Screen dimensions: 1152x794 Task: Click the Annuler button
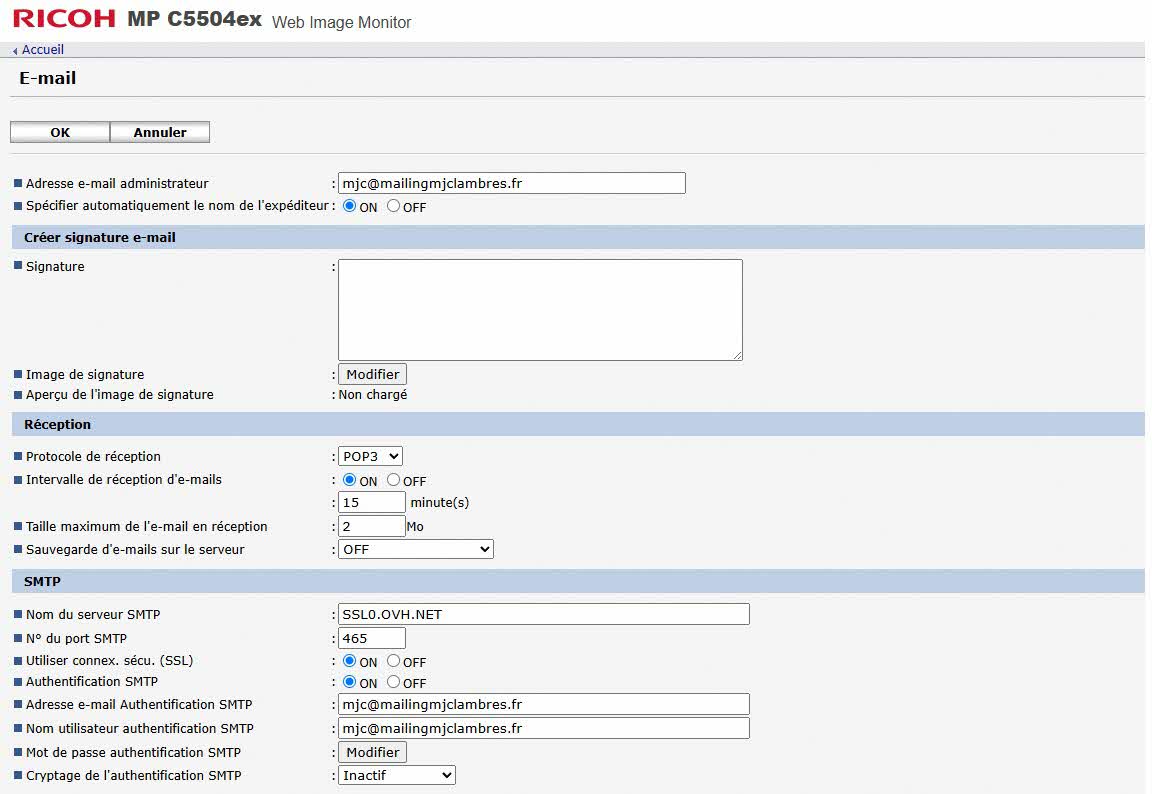pos(160,132)
